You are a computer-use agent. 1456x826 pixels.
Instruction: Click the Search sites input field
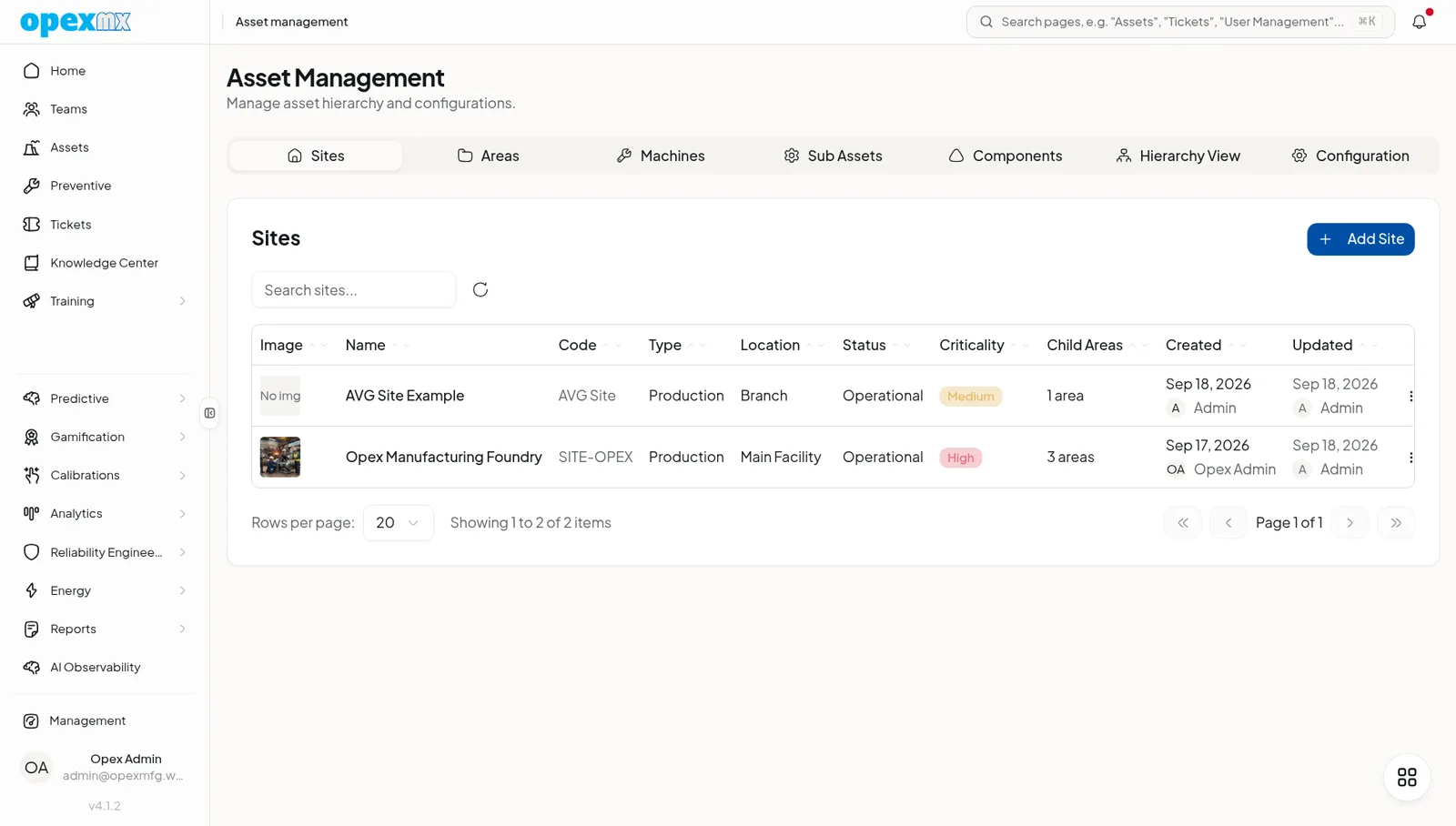point(354,289)
